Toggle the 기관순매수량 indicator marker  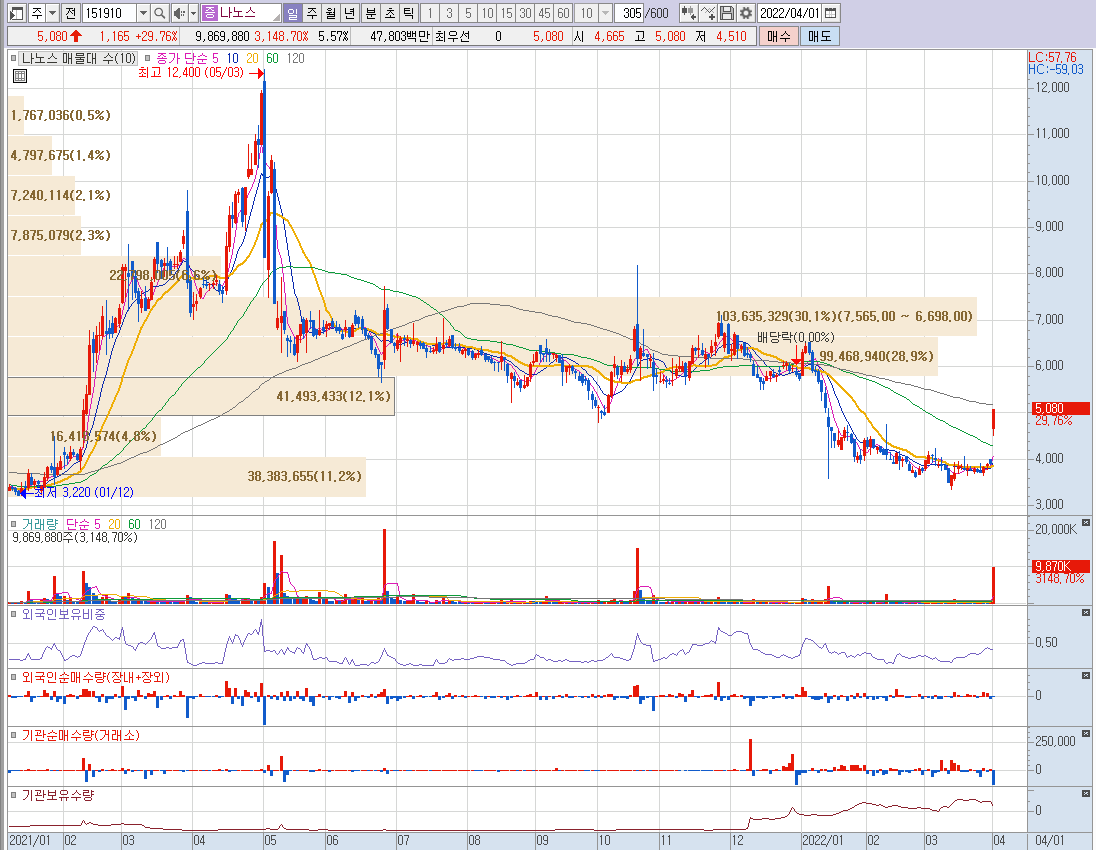point(13,735)
